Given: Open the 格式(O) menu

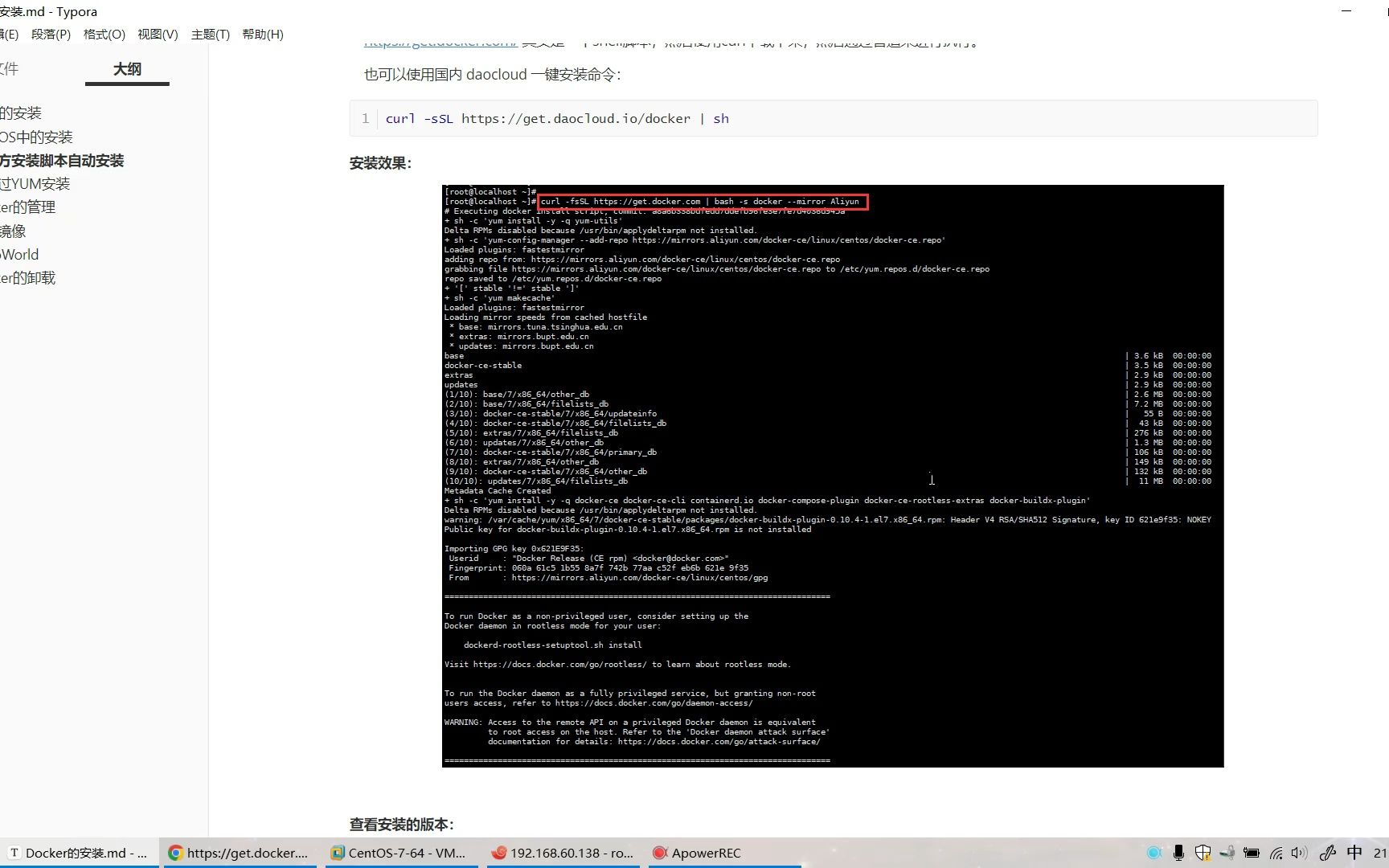Looking at the screenshot, I should [x=104, y=35].
